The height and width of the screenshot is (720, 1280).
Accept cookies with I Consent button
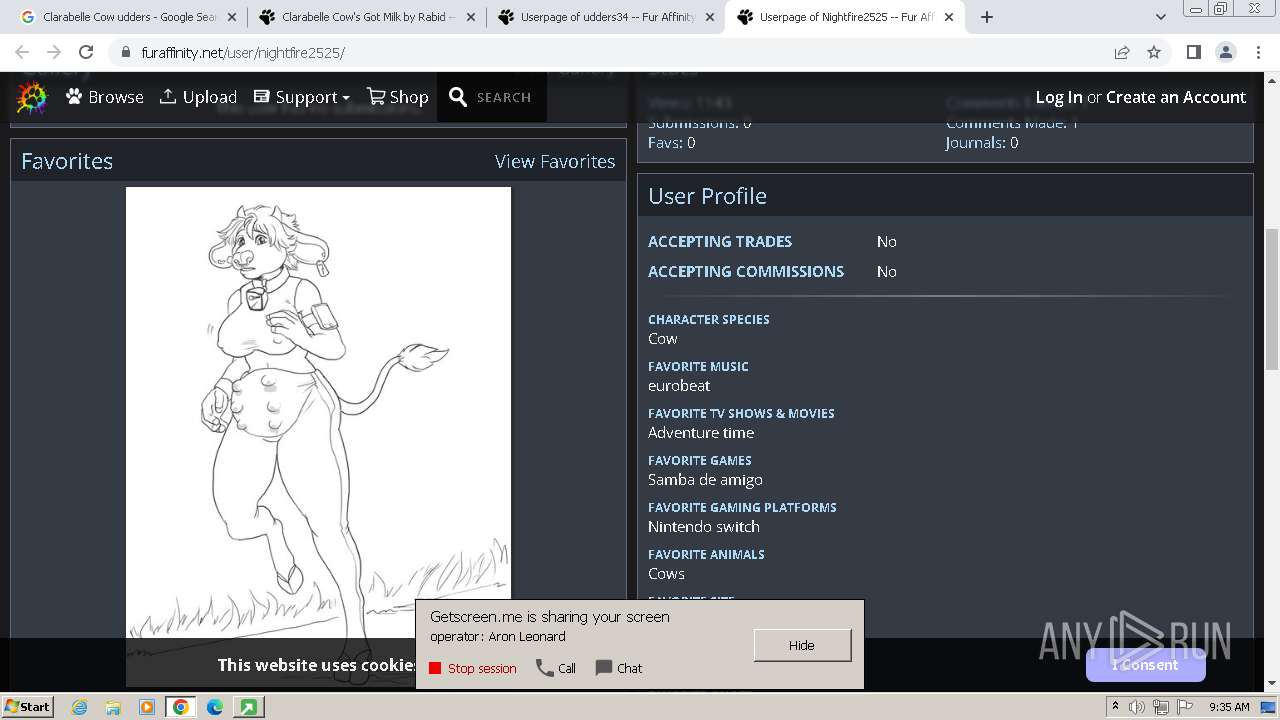pyautogui.click(x=1145, y=665)
